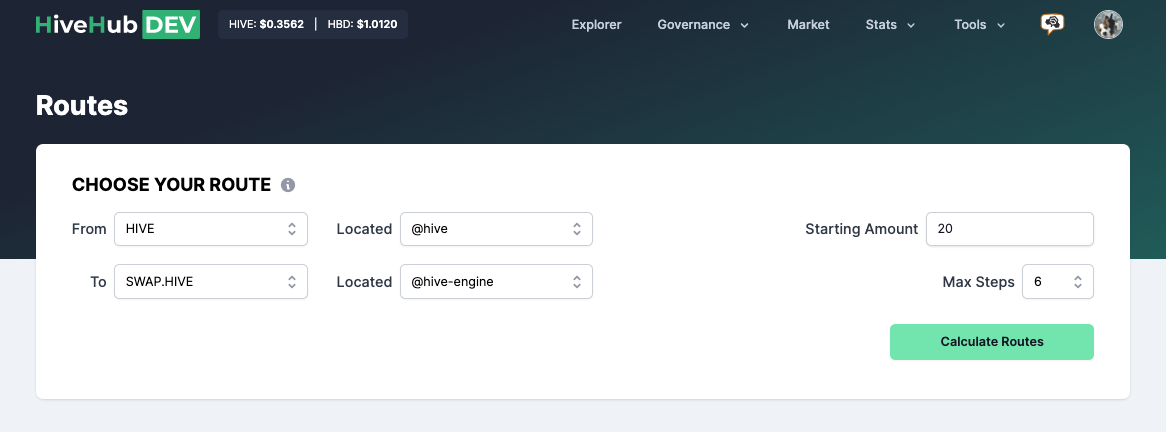Open the To token dropdown showing SWAP.HIVE
1166x432 pixels.
point(210,282)
